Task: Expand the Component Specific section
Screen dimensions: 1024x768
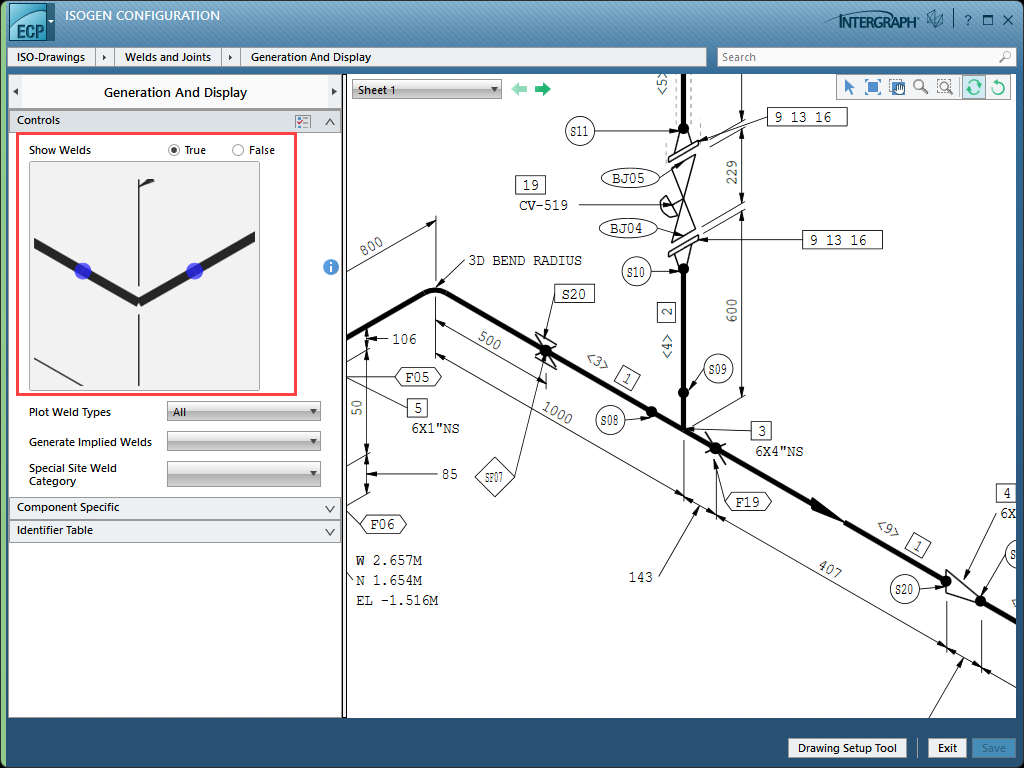Action: 175,508
